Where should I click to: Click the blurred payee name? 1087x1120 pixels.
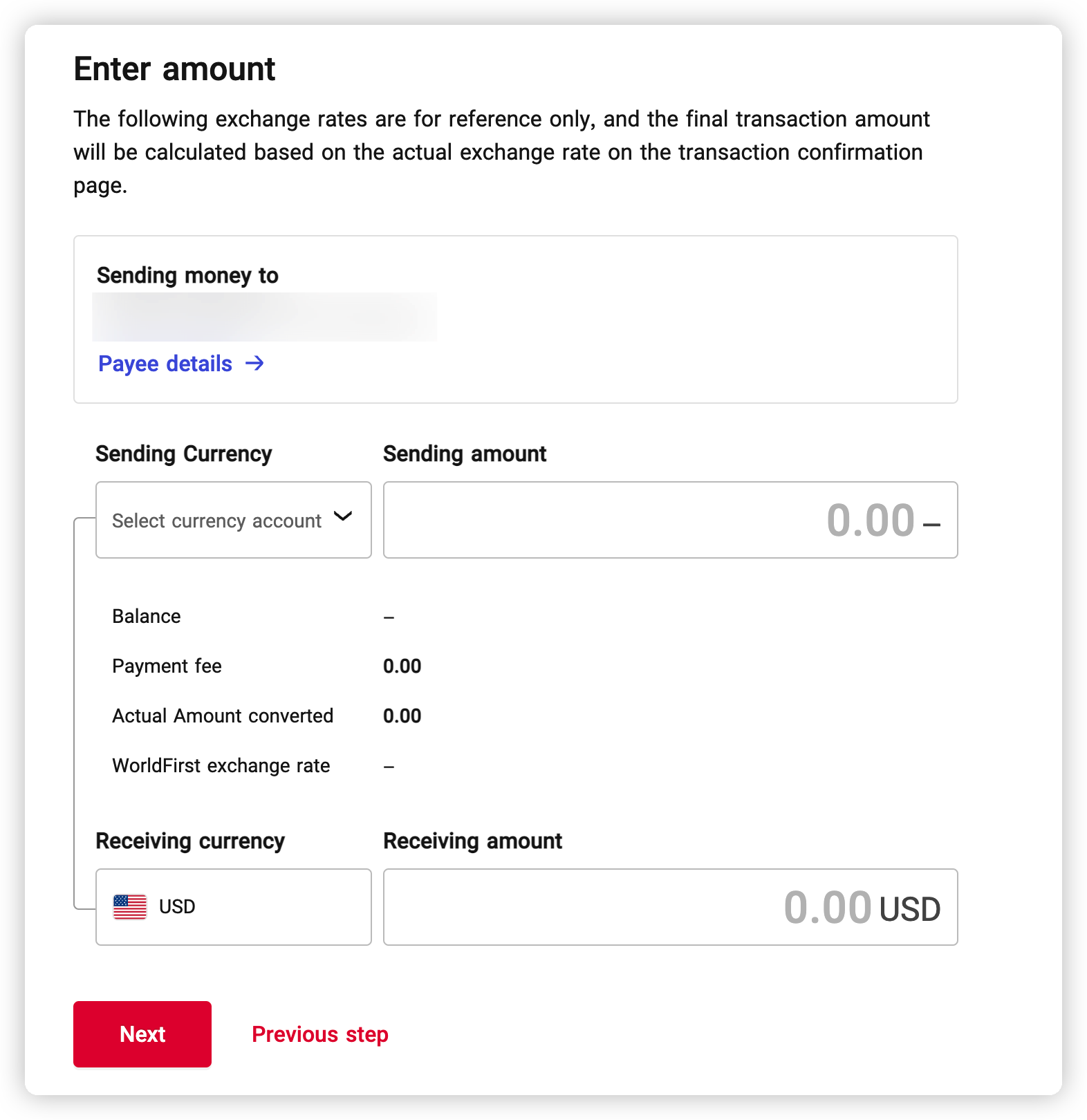[264, 317]
